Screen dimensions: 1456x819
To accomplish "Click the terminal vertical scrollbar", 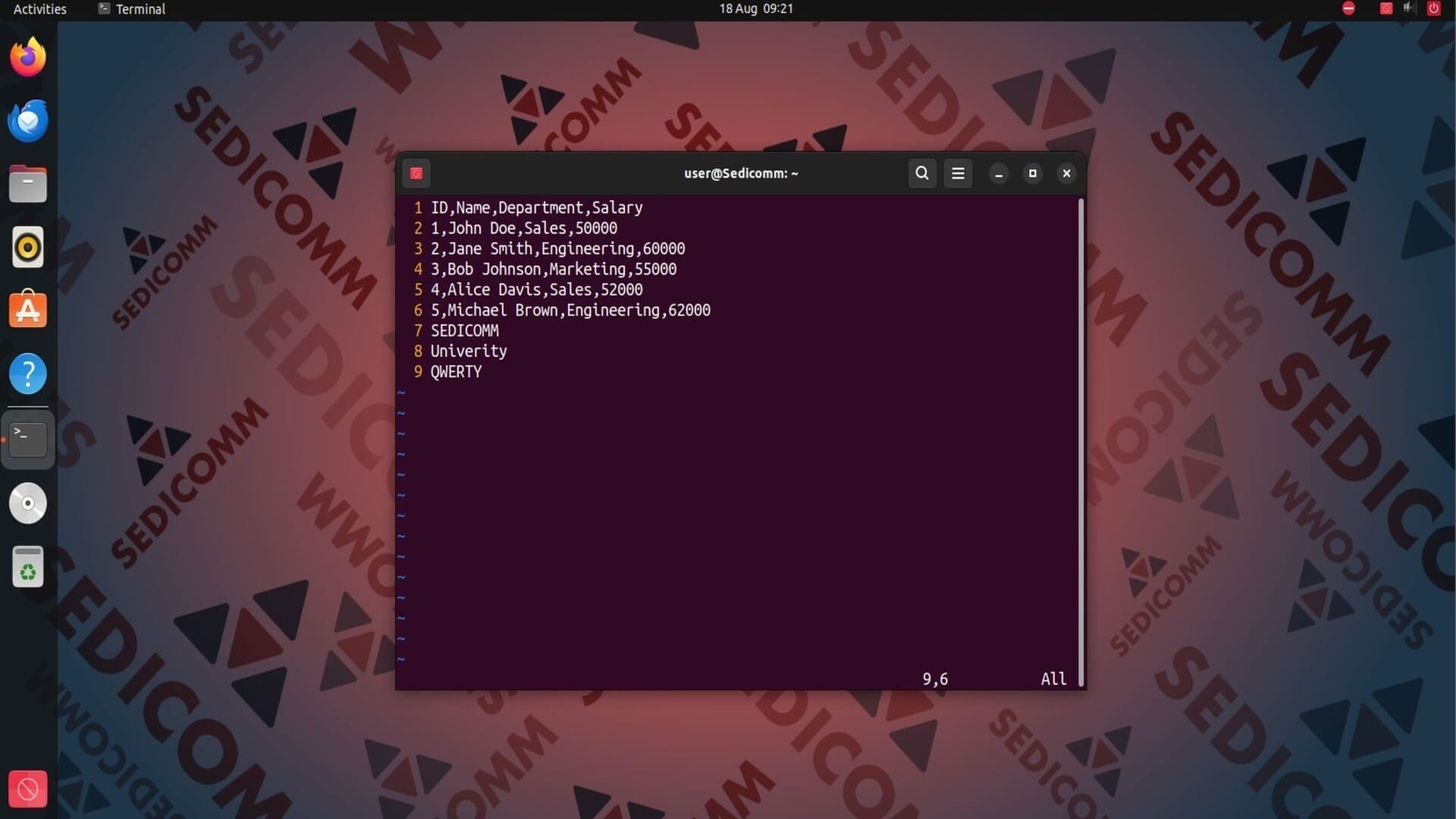I will pos(1081,440).
